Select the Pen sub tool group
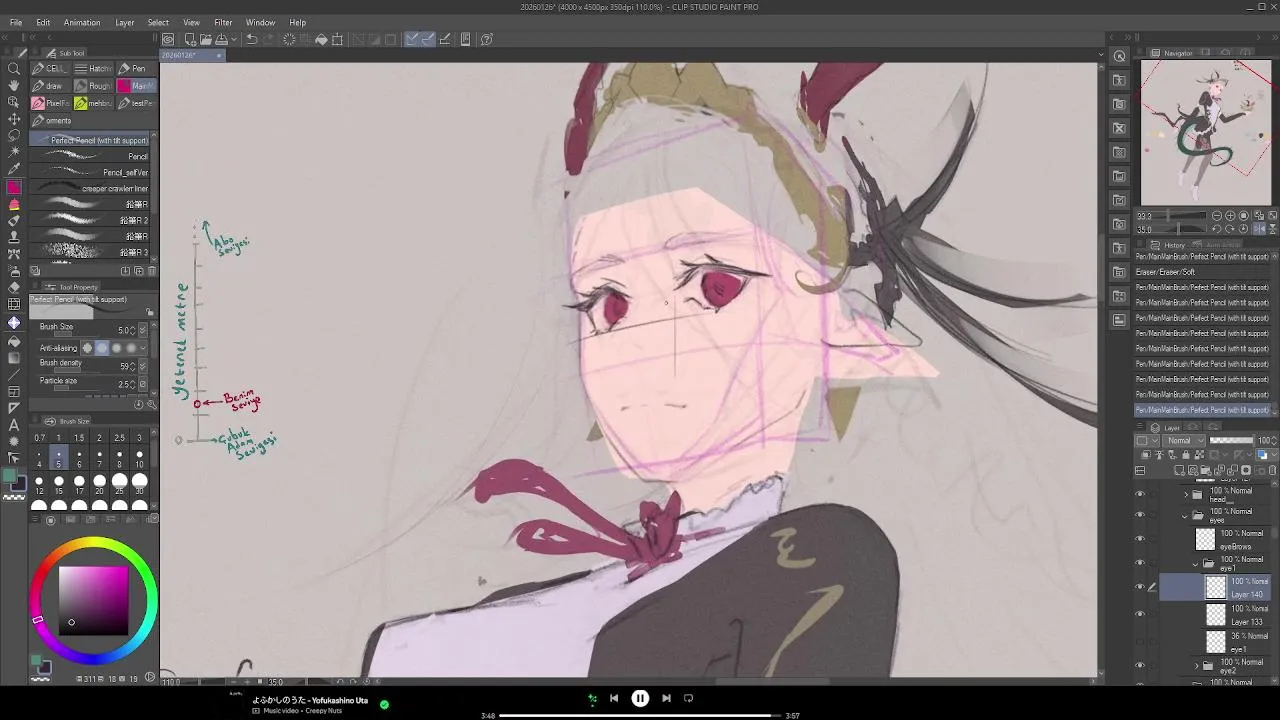This screenshot has width=1280, height=720. pos(136,68)
